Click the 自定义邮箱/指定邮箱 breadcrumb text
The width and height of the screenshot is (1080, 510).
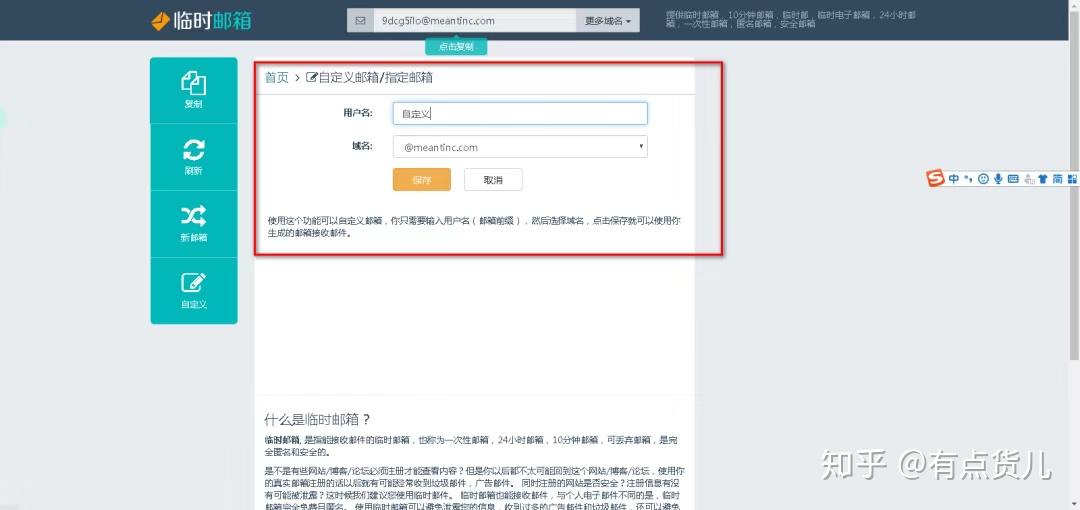(x=375, y=78)
